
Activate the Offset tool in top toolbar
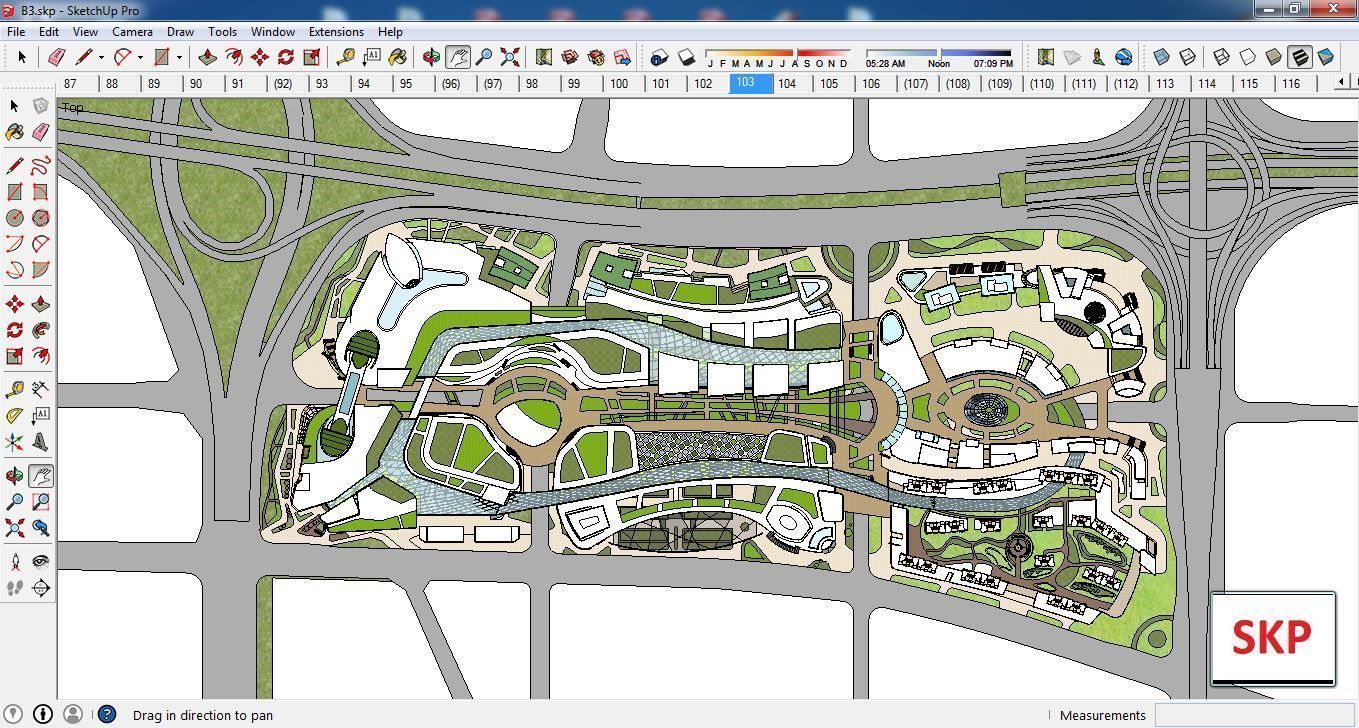[x=233, y=57]
